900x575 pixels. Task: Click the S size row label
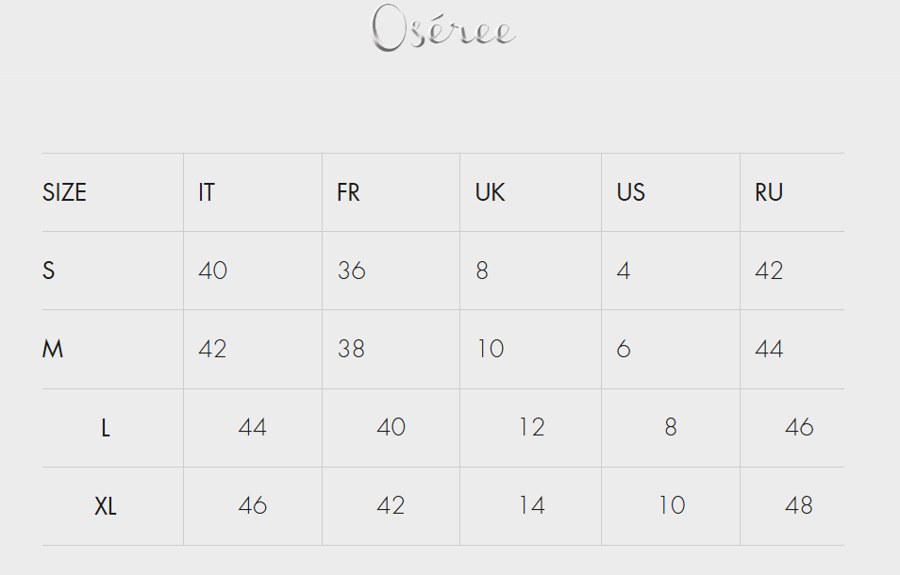tap(48, 270)
